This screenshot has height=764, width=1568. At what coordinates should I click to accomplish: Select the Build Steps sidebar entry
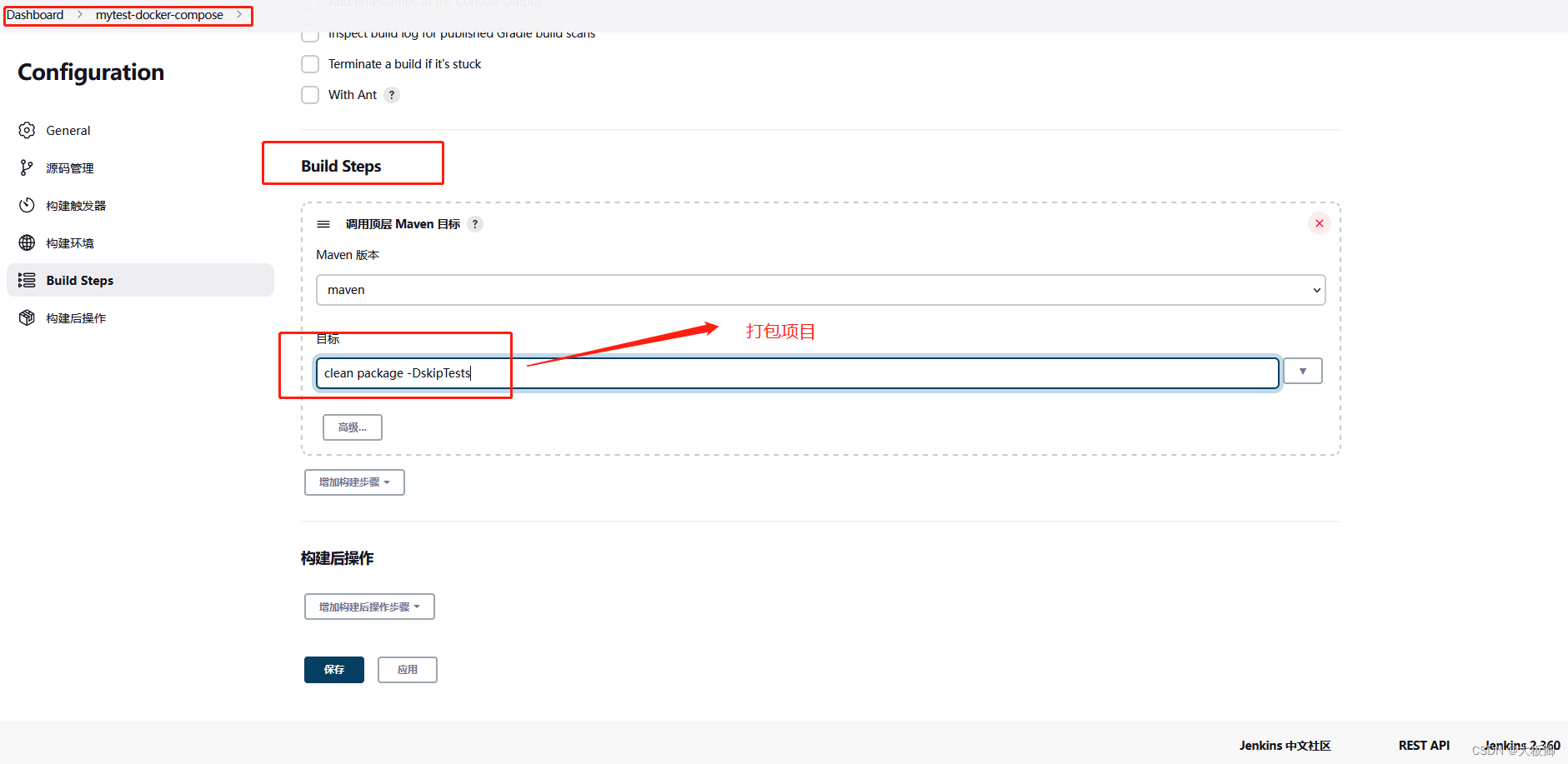coord(79,280)
